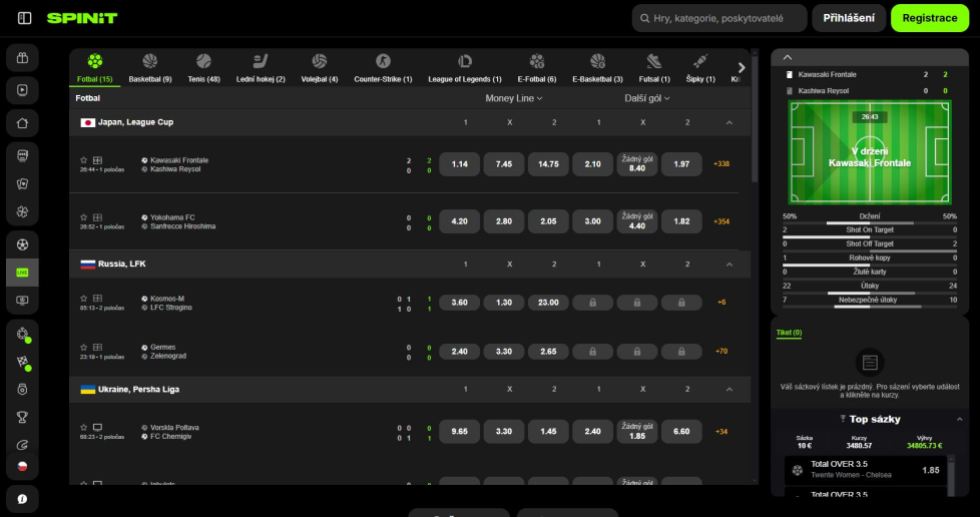Mark Vorskla Poltava match as favorite
The height and width of the screenshot is (517, 980).
point(85,427)
